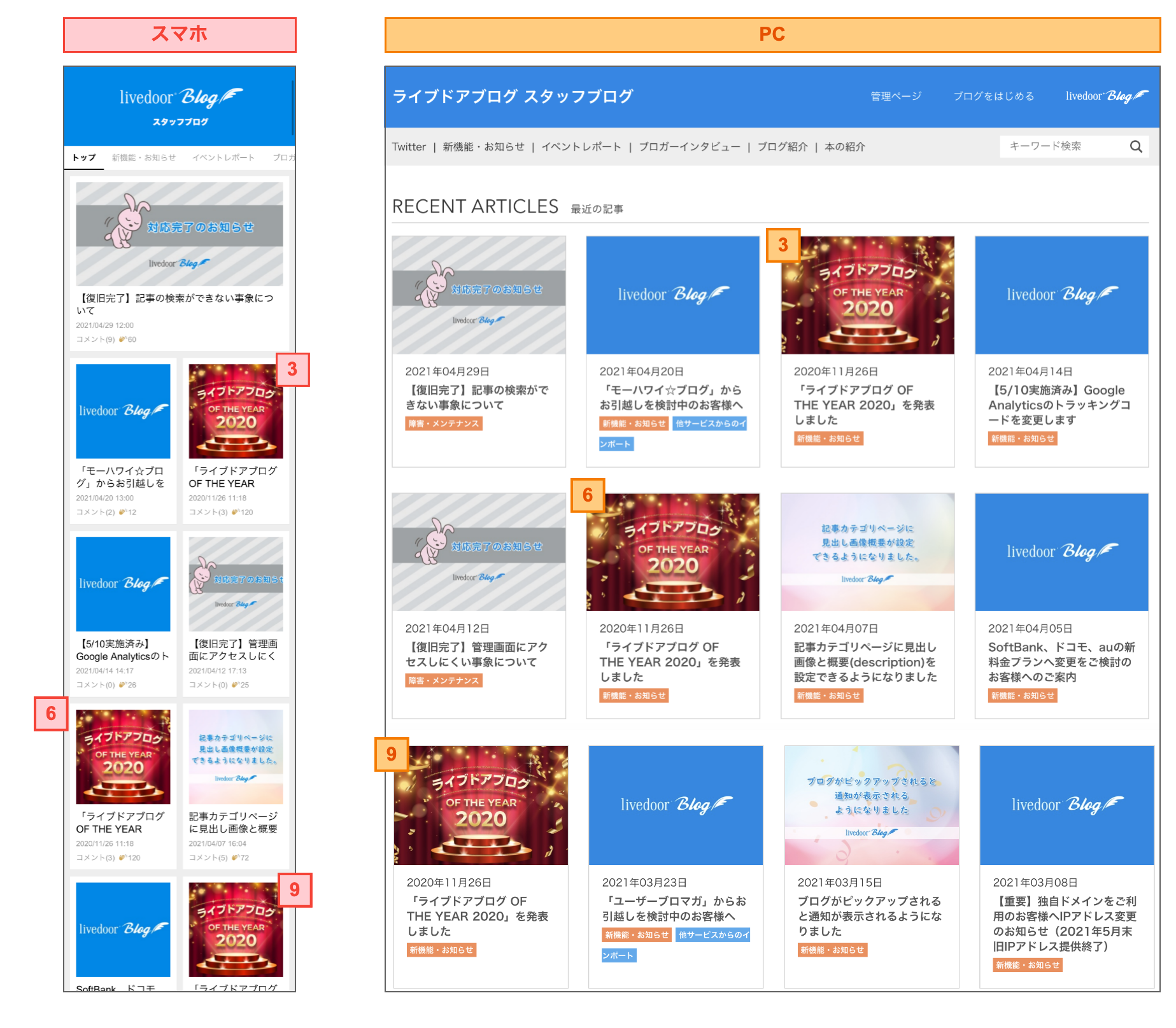Click 他サービスからのイ tag under ユーザーブロマガ article
Image resolution: width=1176 pixels, height=1028 pixels.
pyautogui.click(x=713, y=934)
